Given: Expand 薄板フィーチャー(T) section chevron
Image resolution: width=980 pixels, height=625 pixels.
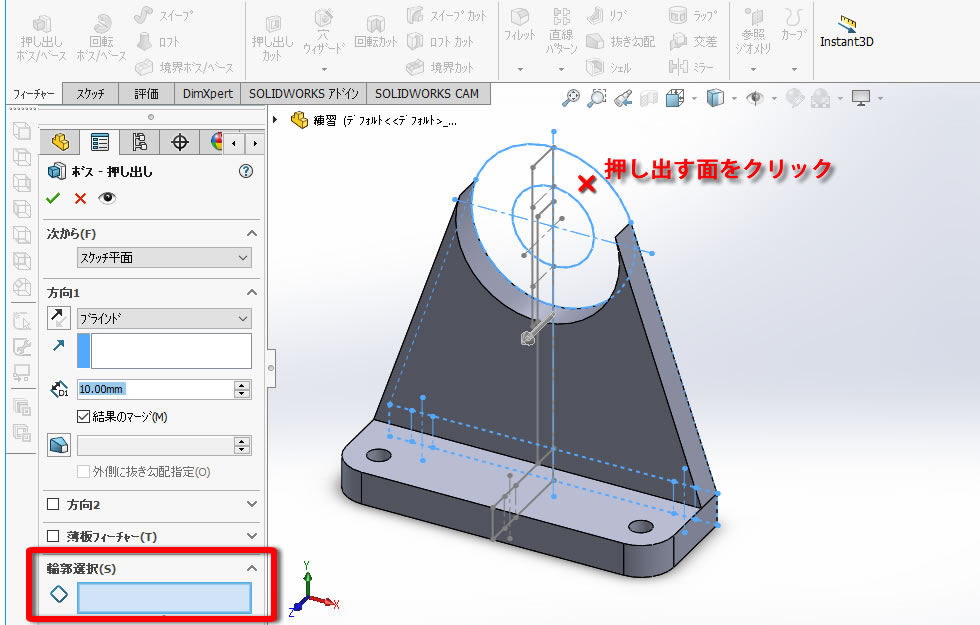Looking at the screenshot, I should [251, 536].
